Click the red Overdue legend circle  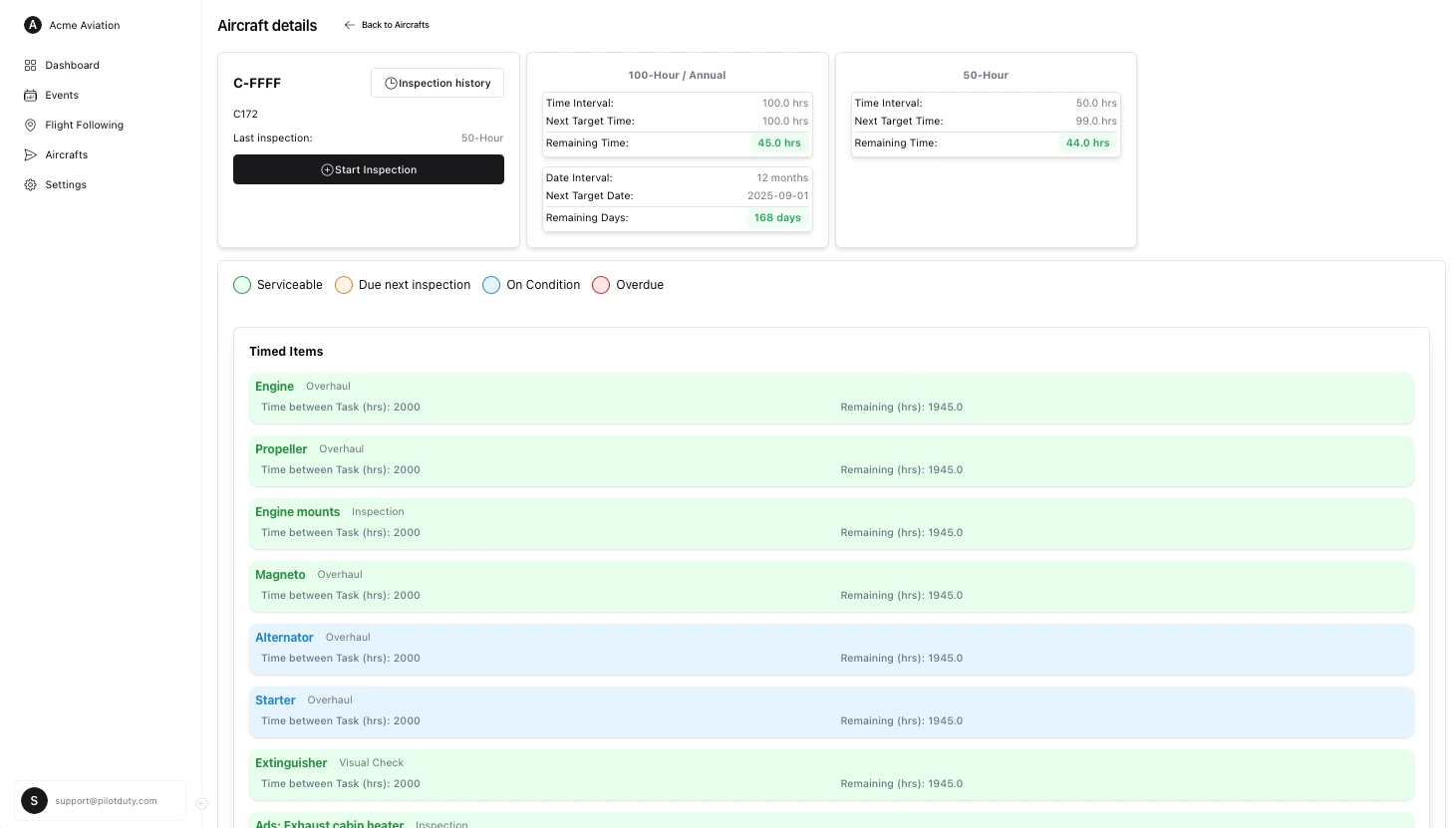pos(601,285)
